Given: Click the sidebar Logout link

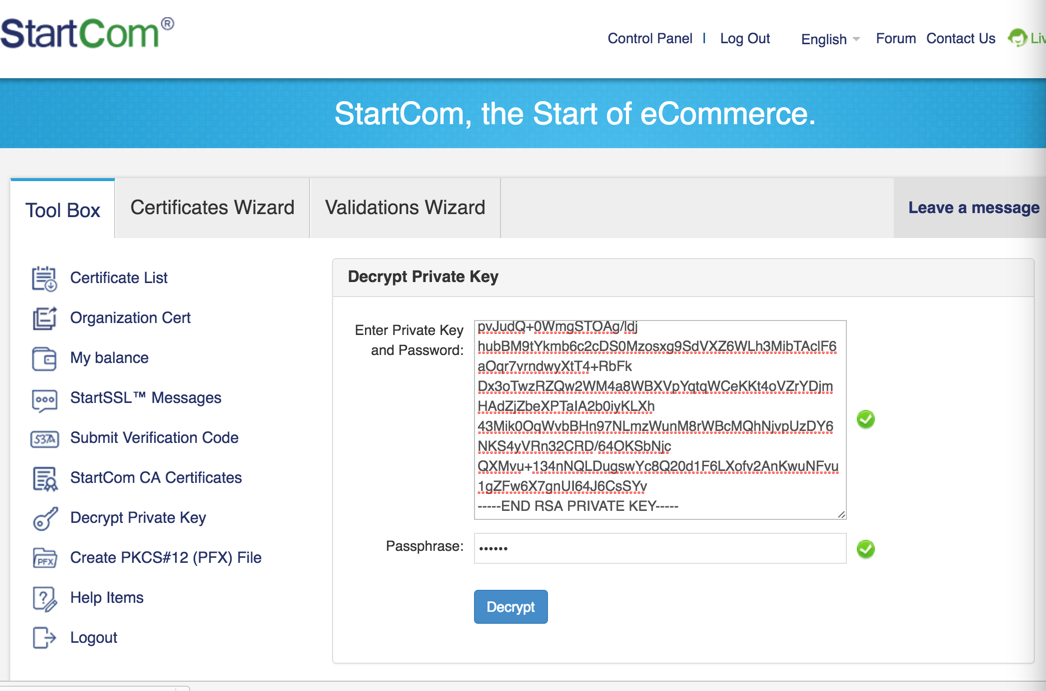Looking at the screenshot, I should point(93,638).
